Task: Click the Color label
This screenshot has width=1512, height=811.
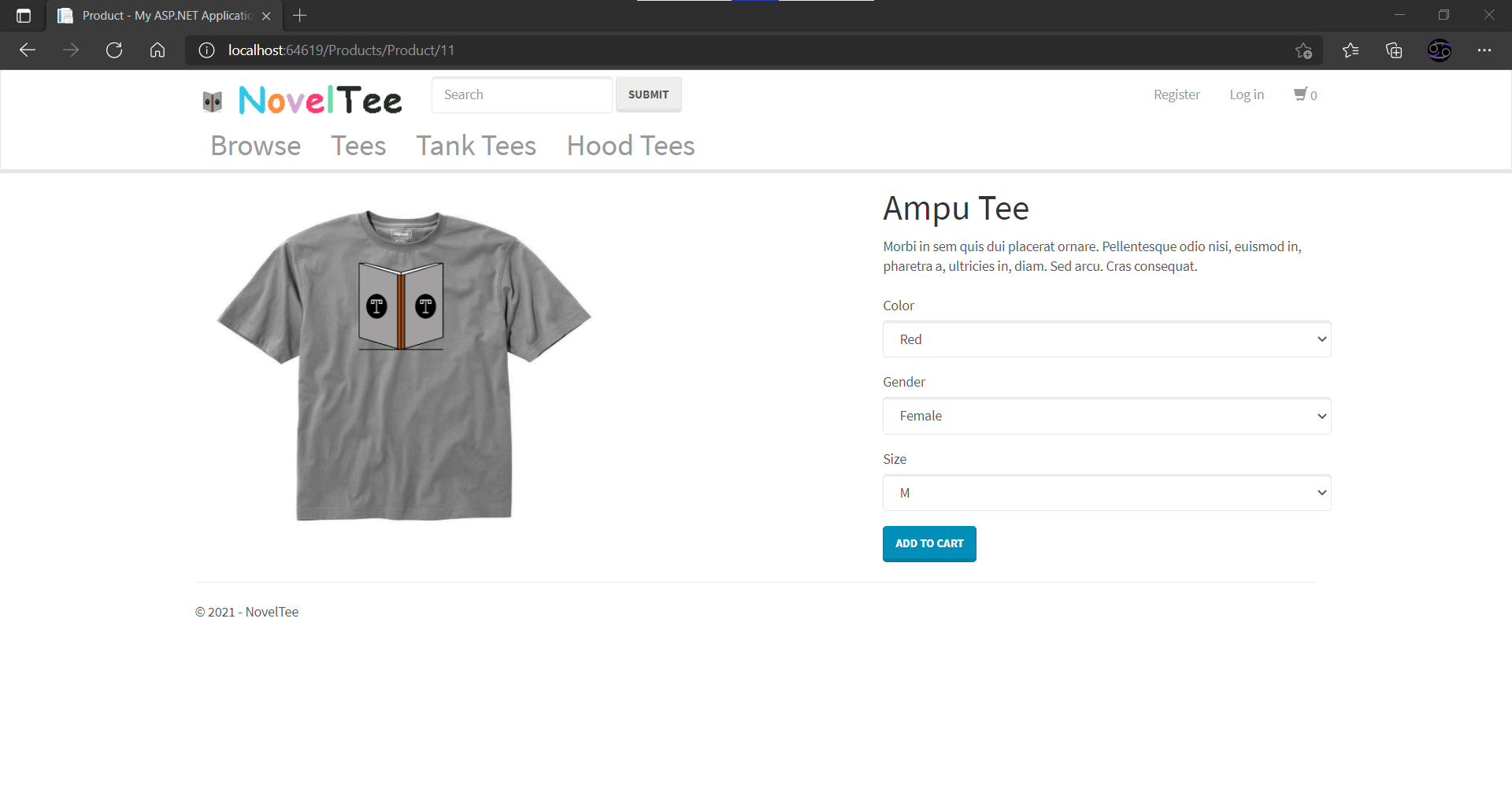Action: pos(899,306)
